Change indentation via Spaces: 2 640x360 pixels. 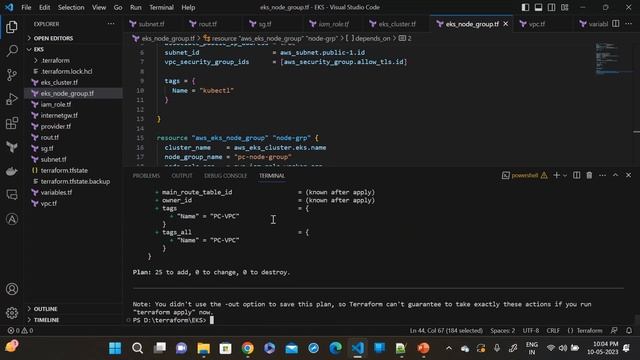502,331
